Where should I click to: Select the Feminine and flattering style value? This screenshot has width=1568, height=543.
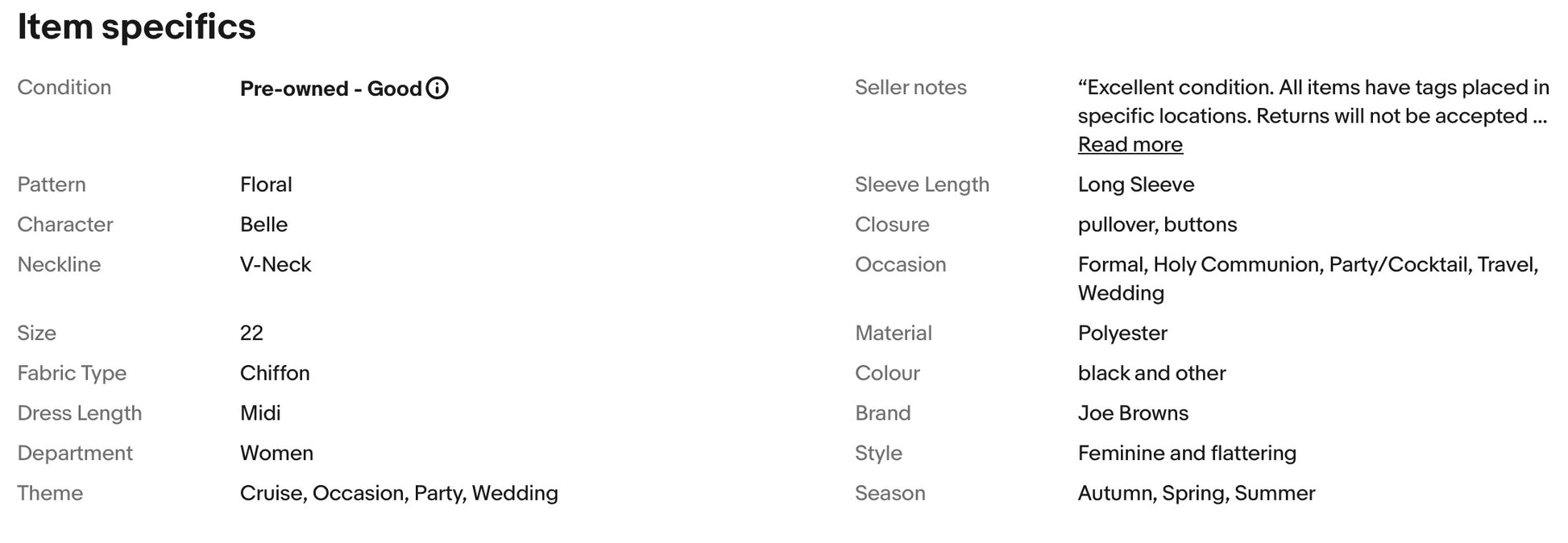point(1187,454)
